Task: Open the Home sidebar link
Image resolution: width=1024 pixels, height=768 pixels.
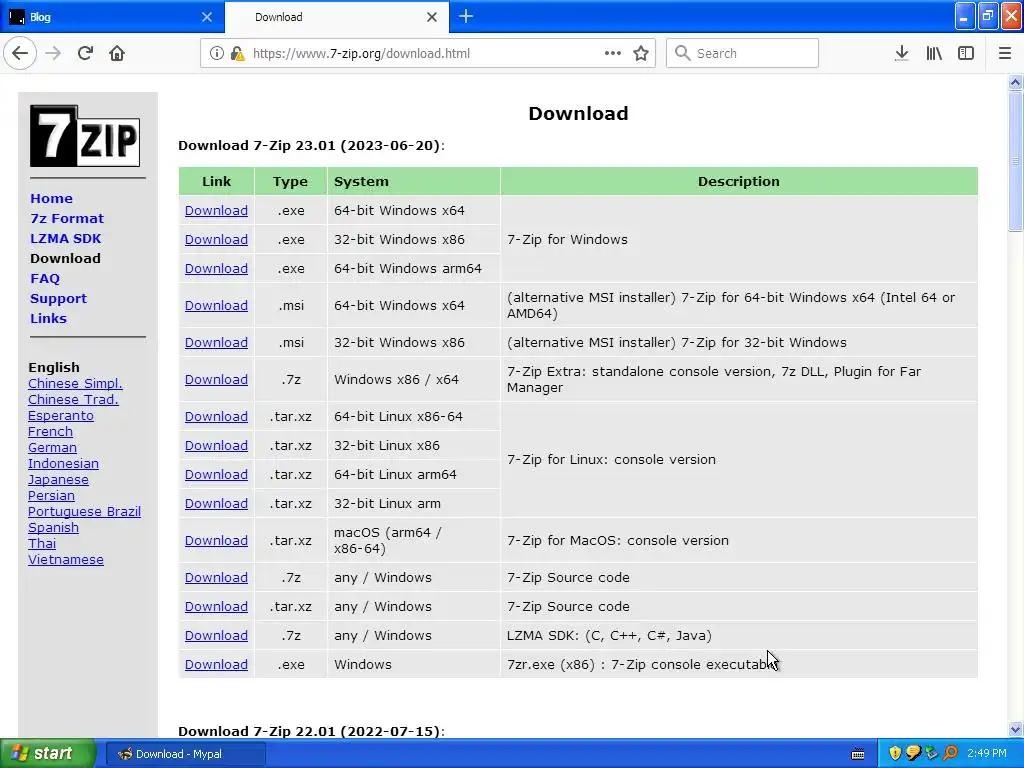Action: click(x=52, y=199)
